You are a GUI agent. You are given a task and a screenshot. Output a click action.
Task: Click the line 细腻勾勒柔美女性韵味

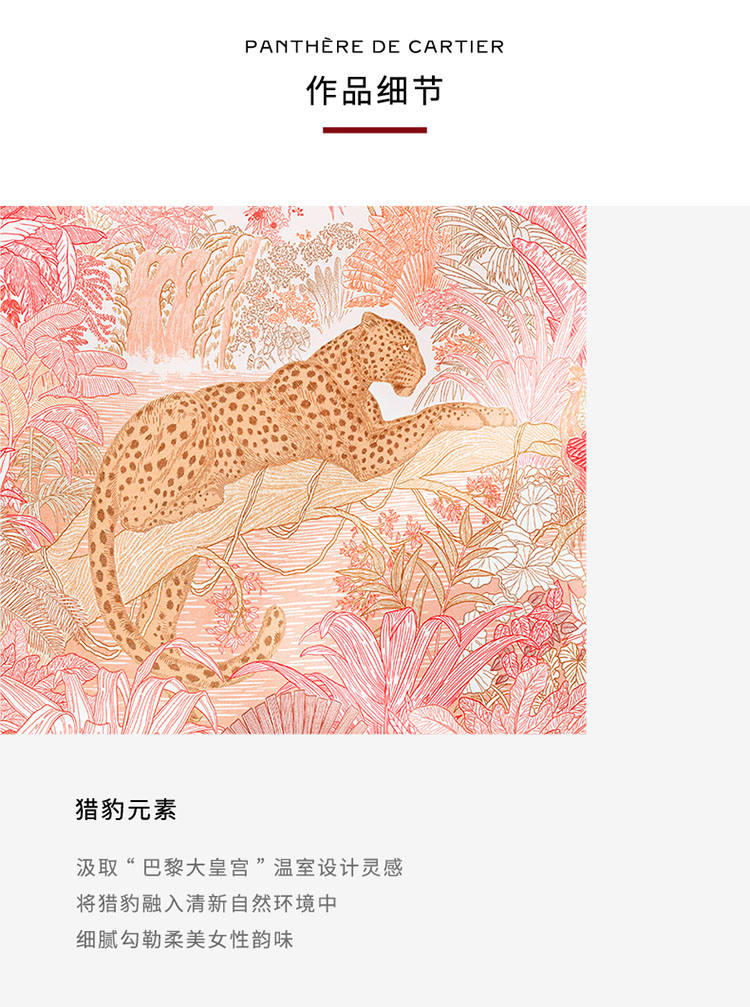[185, 939]
